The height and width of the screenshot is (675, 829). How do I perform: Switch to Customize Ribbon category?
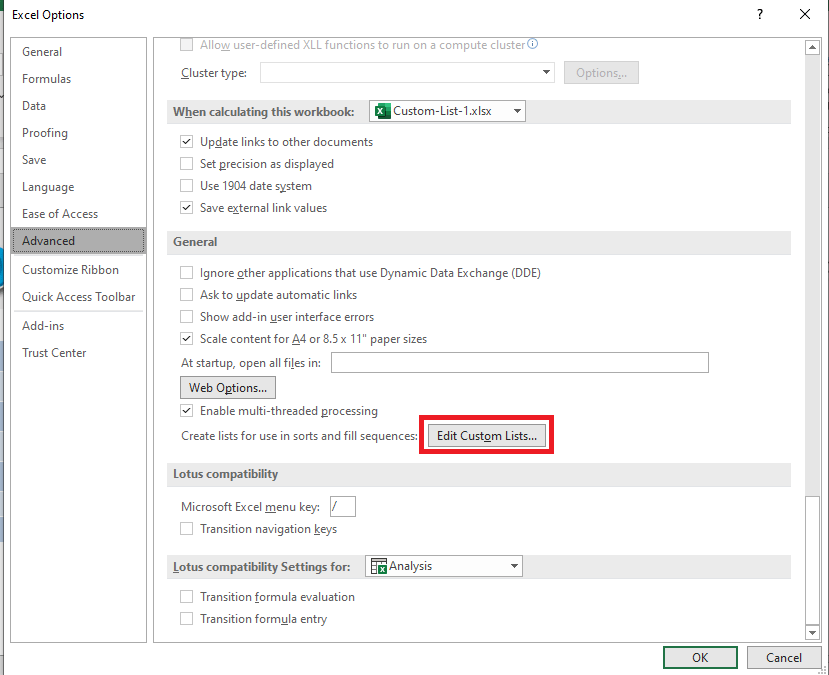tap(70, 270)
